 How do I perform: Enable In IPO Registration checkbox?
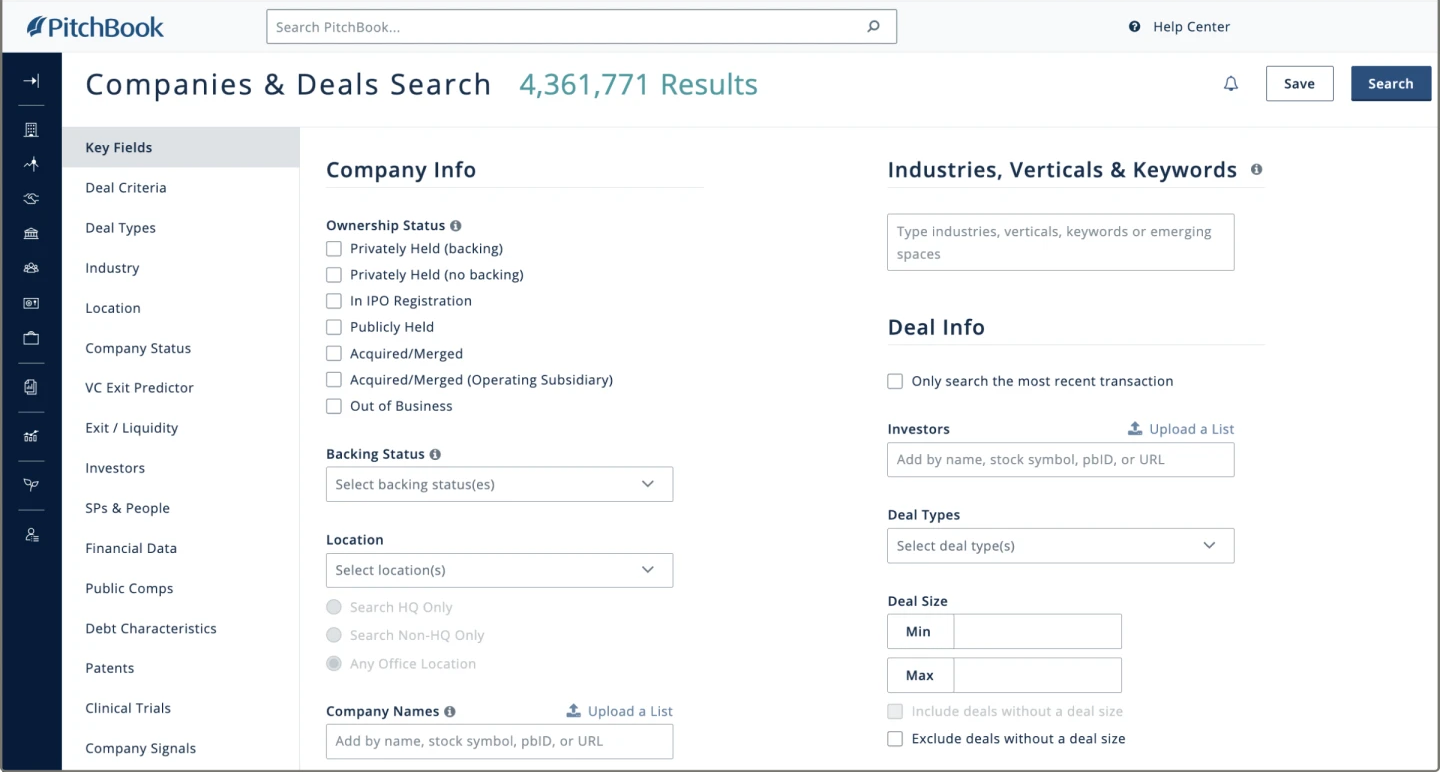point(334,301)
